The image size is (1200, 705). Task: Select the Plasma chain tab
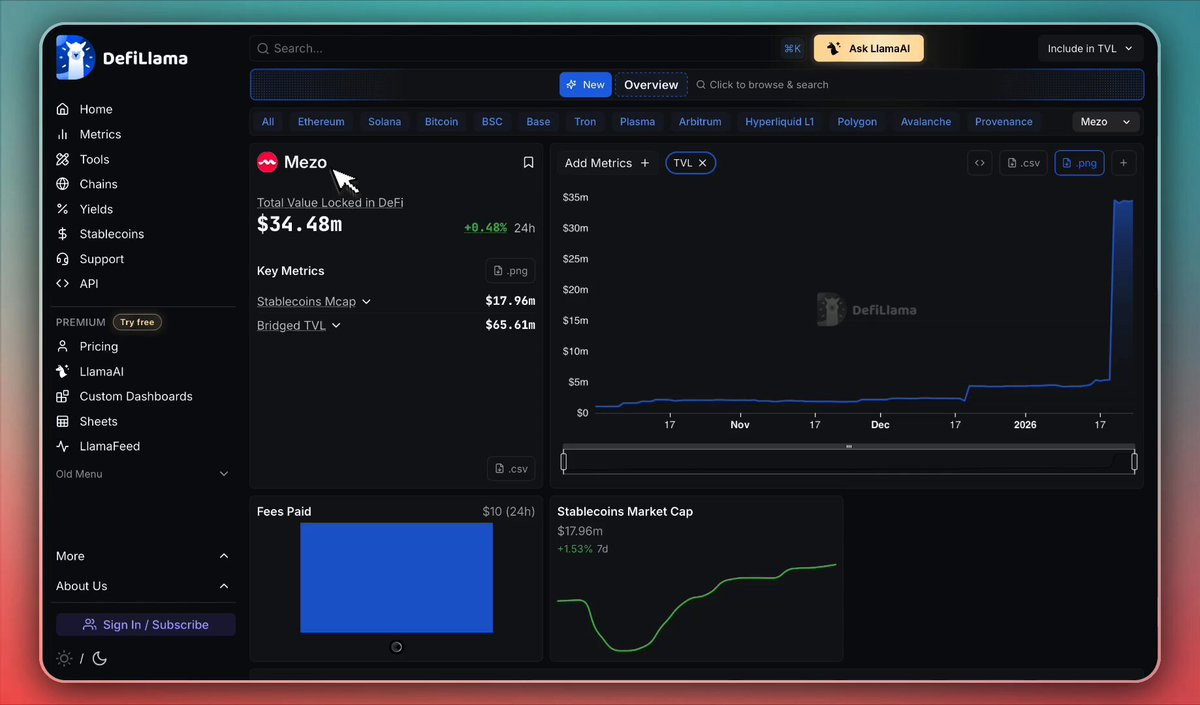tap(637, 122)
